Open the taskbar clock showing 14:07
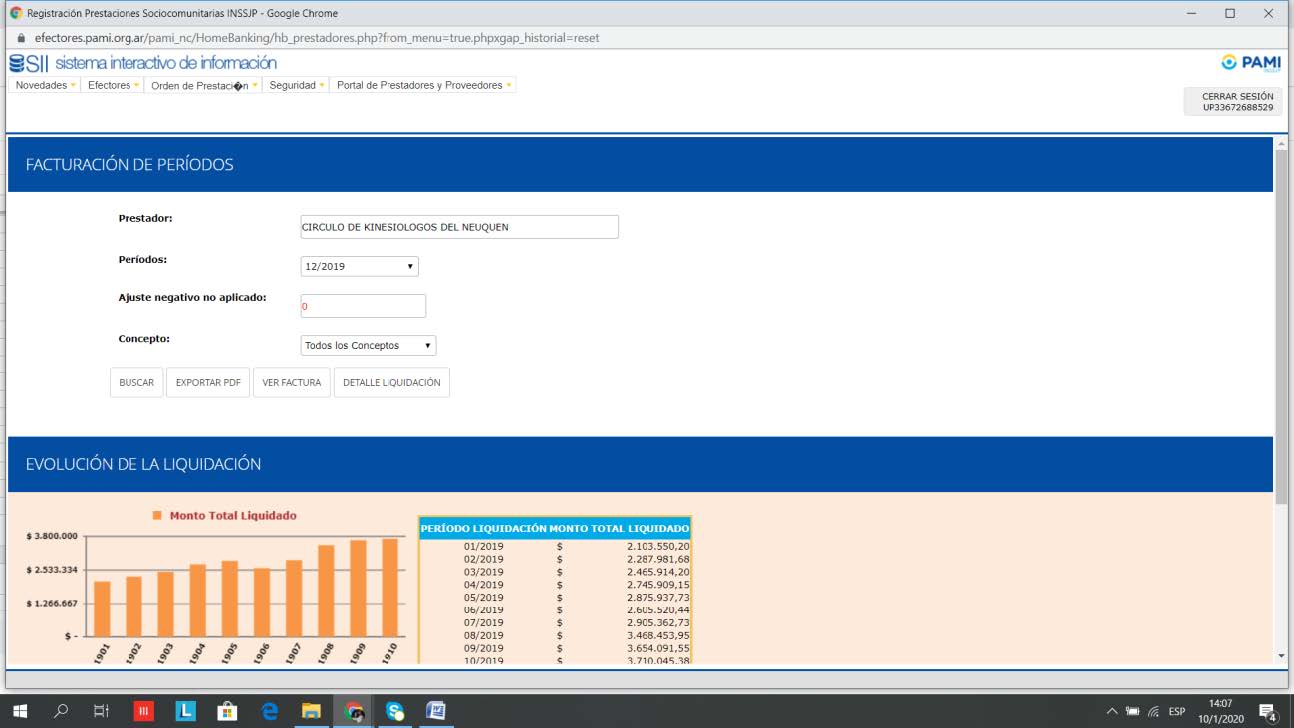The height and width of the screenshot is (728, 1294). (x=1220, y=711)
